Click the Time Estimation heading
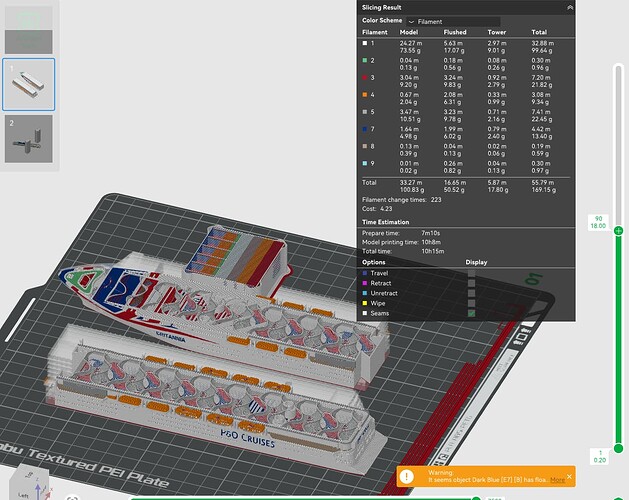Image resolution: width=629 pixels, height=500 pixels. 386,222
